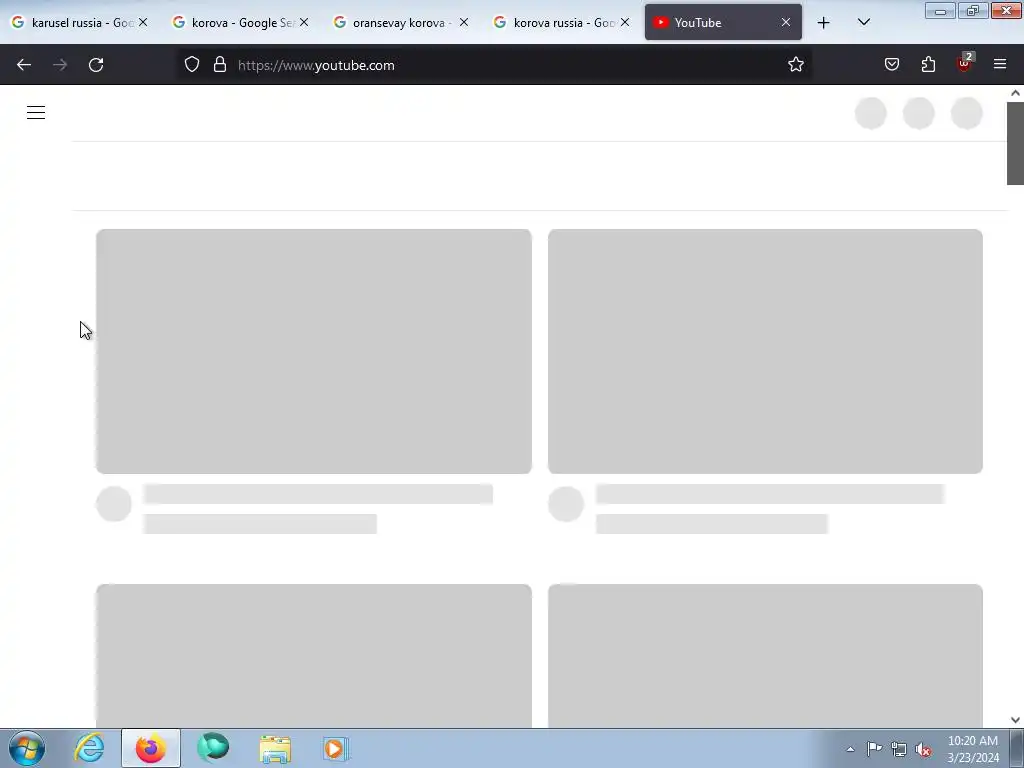Open the uBlock Origin extension icon

pos(965,63)
